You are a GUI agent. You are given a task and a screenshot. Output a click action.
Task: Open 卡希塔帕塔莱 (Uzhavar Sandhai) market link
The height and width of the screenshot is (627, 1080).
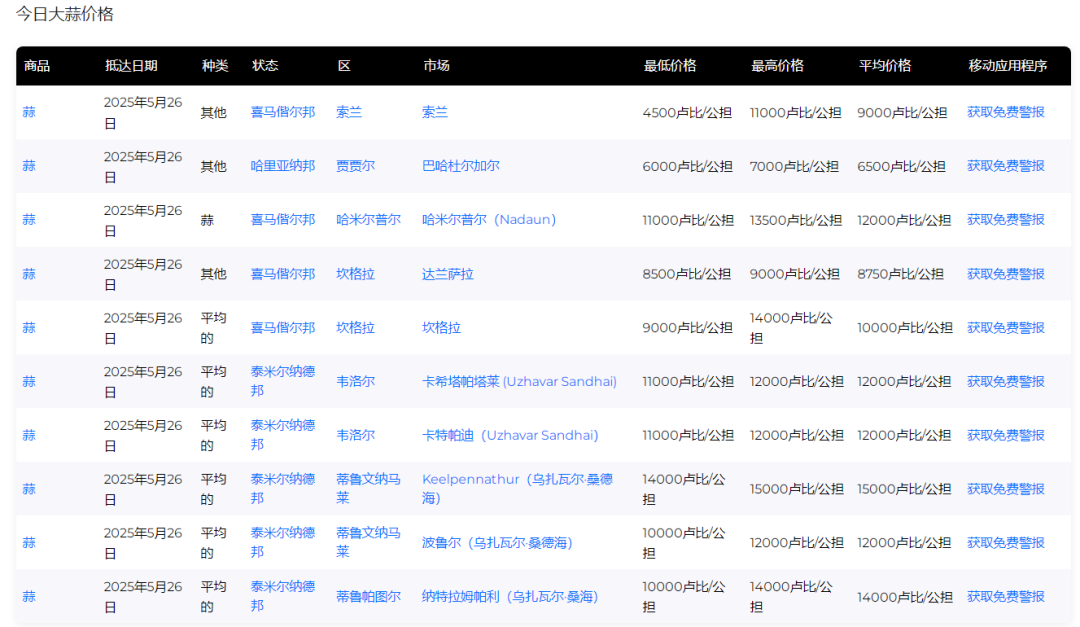[x=519, y=382]
